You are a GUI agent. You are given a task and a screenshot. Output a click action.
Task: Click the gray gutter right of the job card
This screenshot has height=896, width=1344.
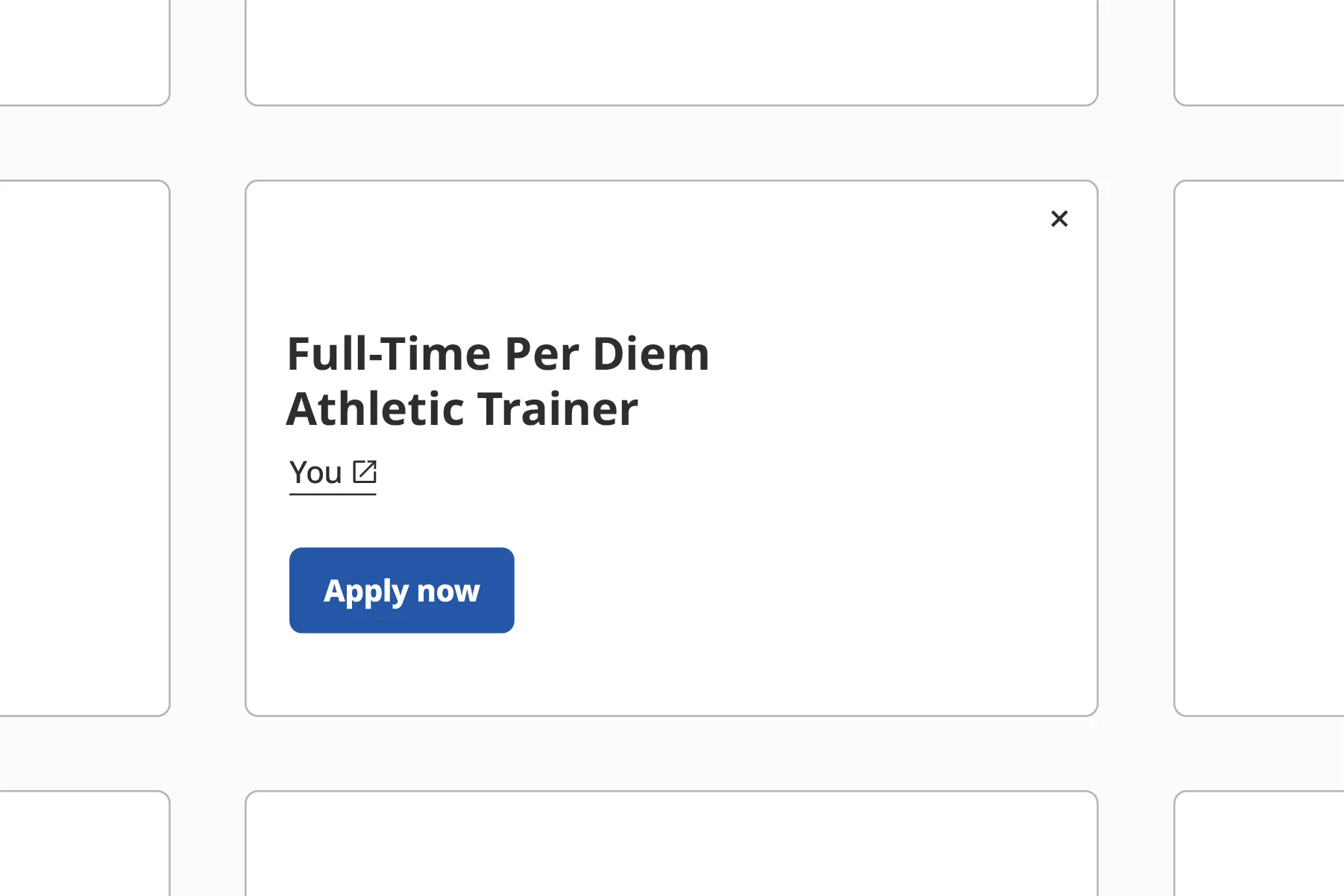tap(1136, 448)
